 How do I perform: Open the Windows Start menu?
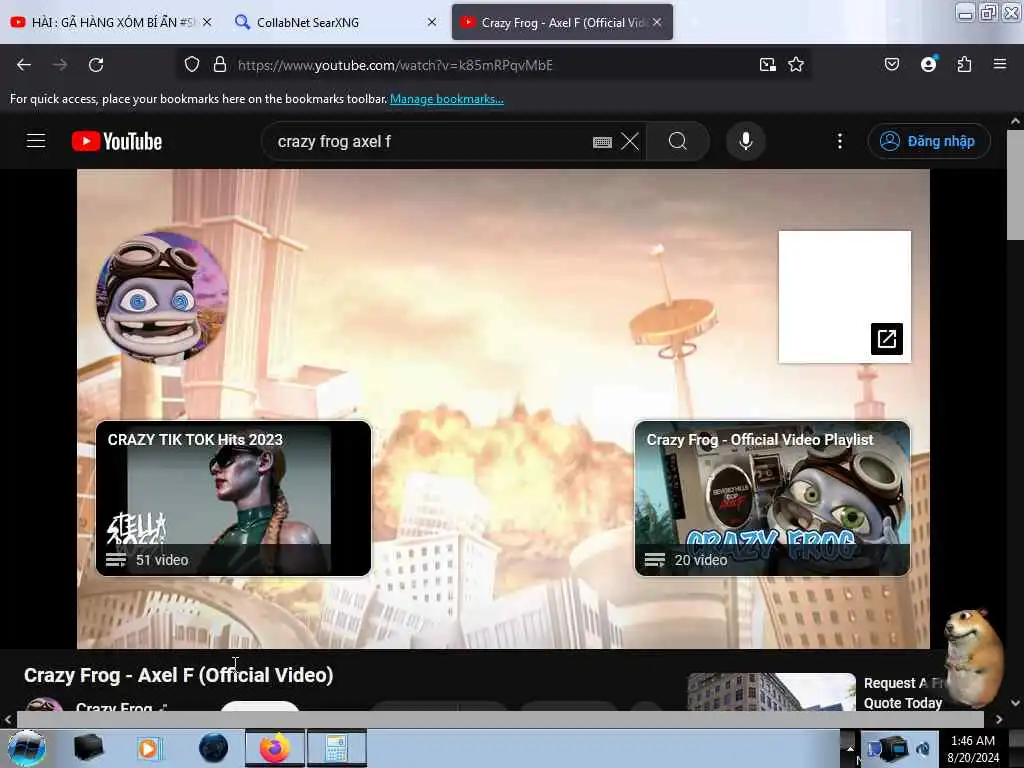point(27,748)
